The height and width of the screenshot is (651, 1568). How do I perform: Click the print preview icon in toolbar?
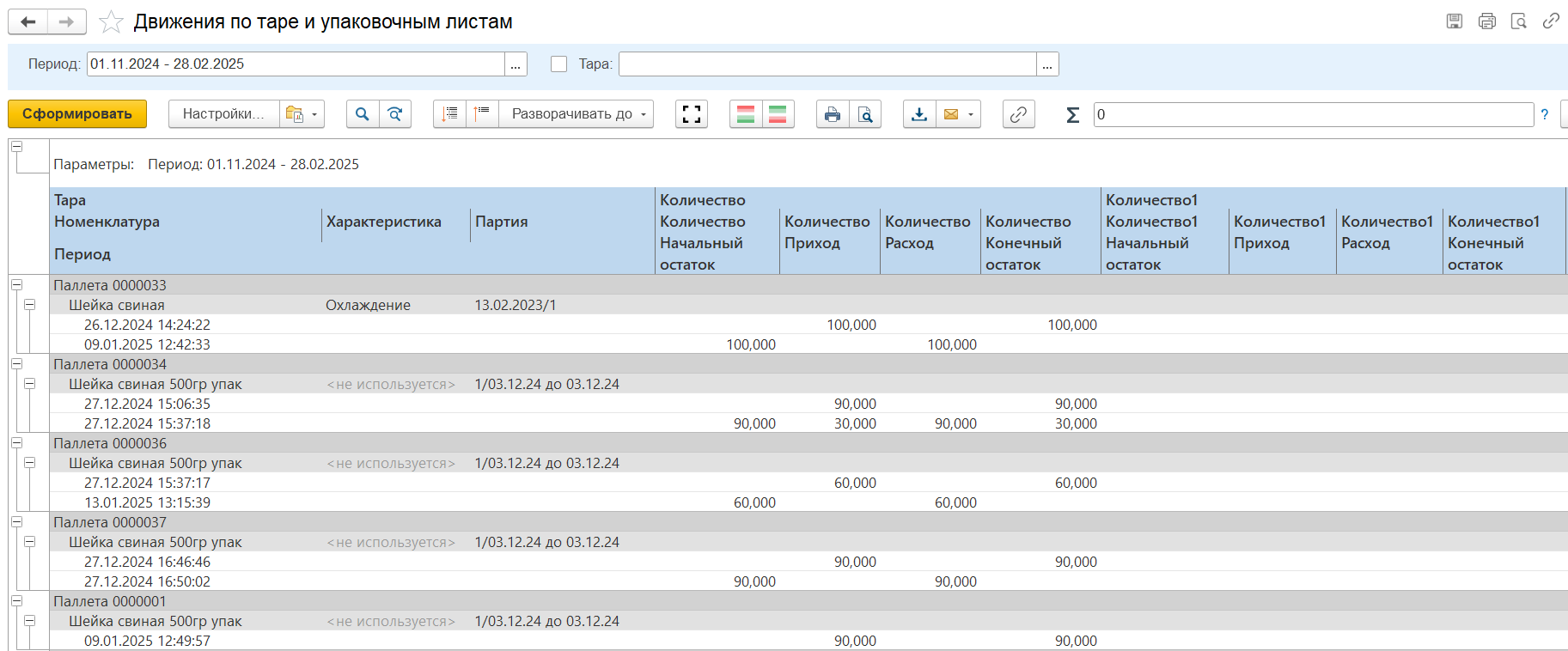coord(865,114)
